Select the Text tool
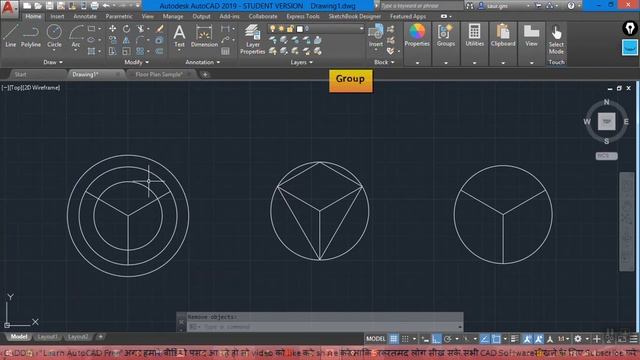Screen dimensions: 640x360 pos(179,36)
